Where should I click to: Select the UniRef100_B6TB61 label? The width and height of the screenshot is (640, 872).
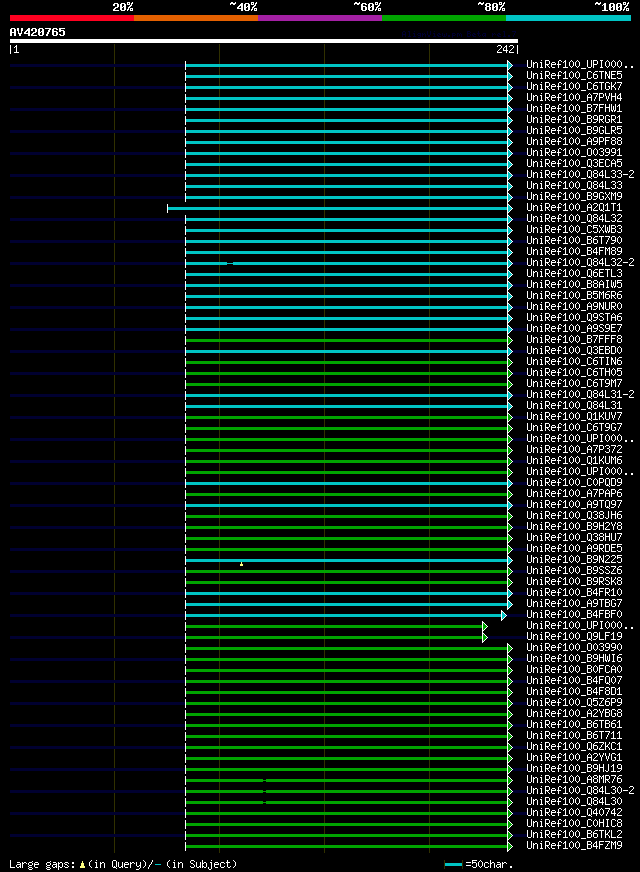click(574, 725)
